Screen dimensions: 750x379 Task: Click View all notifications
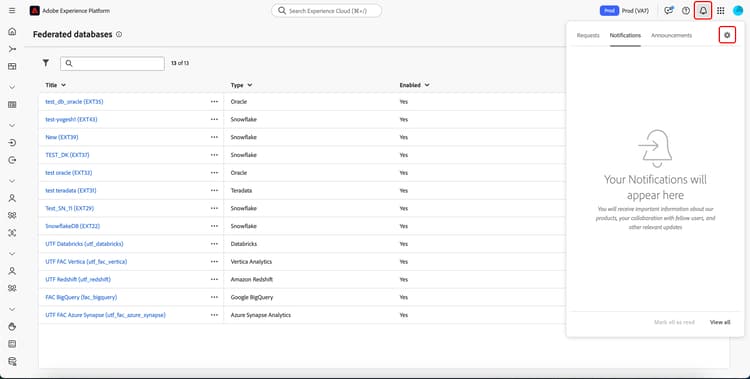point(720,322)
